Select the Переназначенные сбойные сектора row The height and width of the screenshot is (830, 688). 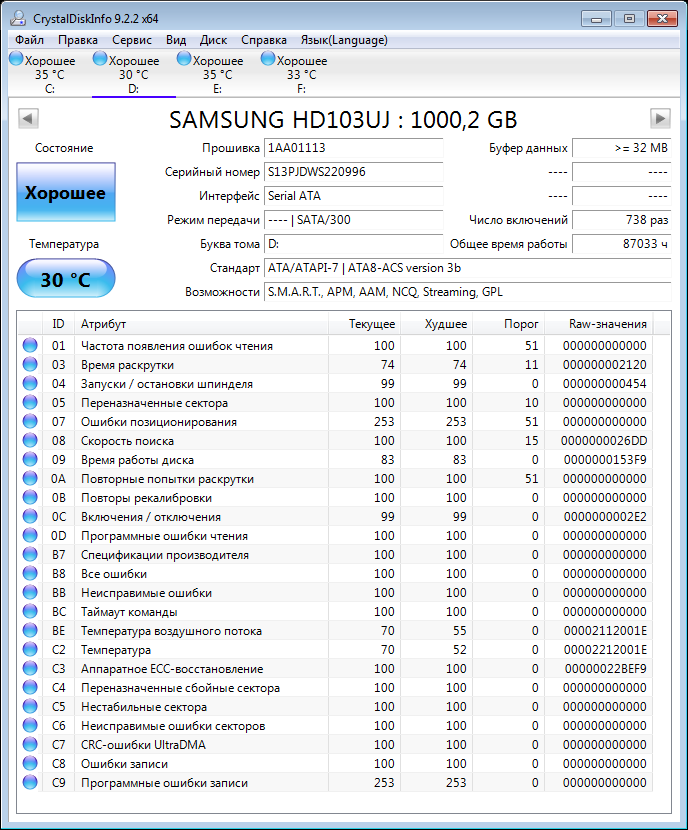point(334,688)
